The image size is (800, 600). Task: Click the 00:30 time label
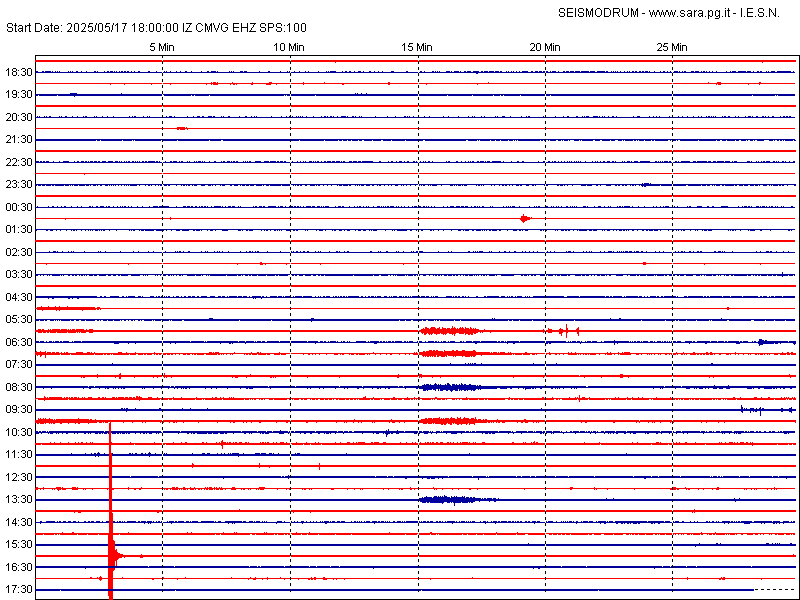19,207
